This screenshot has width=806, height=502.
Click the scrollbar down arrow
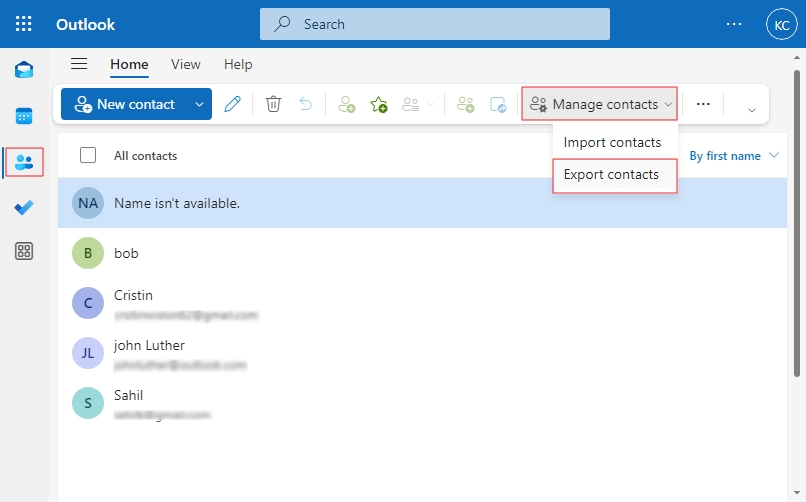[x=797, y=493]
